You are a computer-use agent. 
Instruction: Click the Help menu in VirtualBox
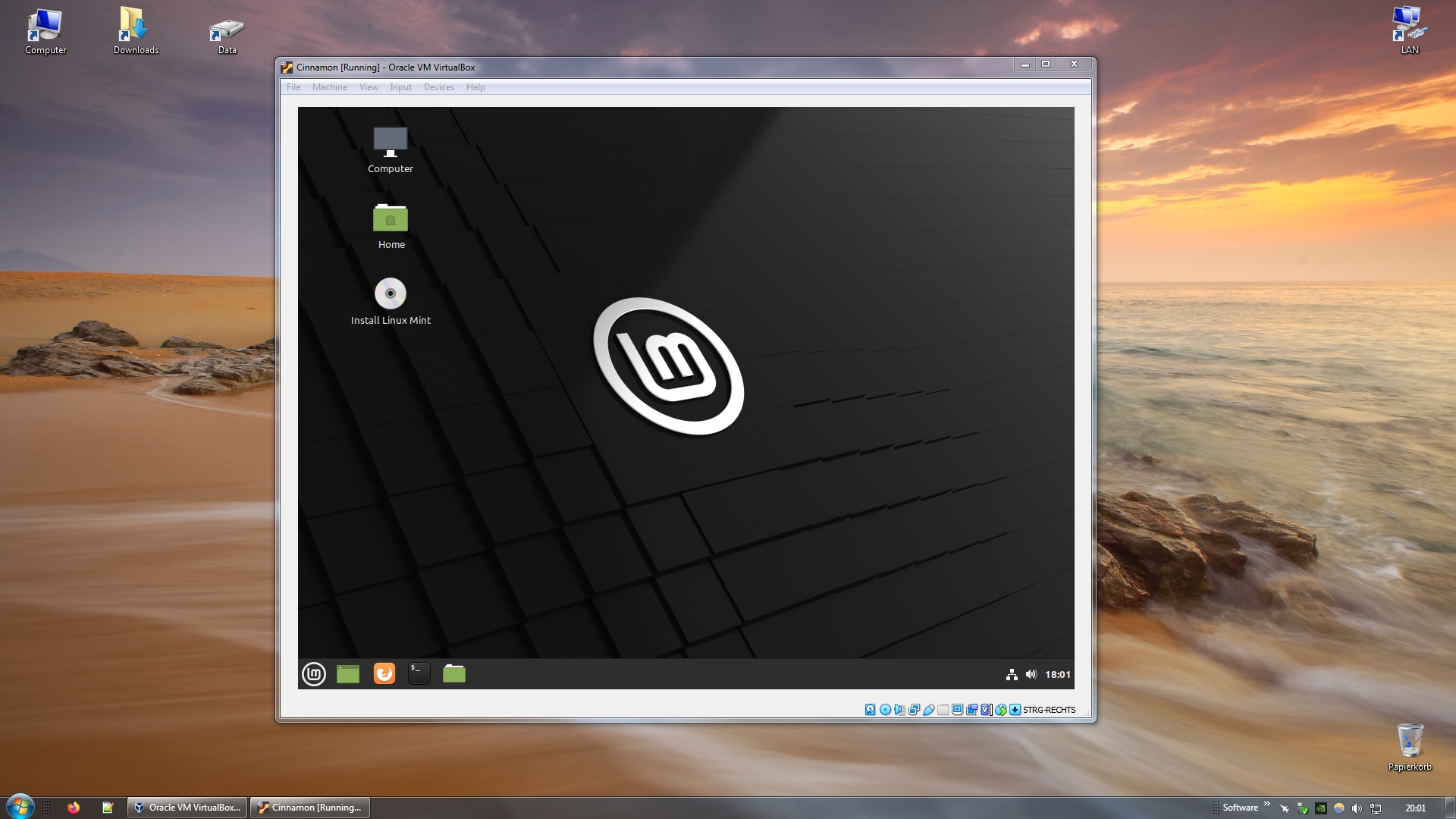point(475,87)
